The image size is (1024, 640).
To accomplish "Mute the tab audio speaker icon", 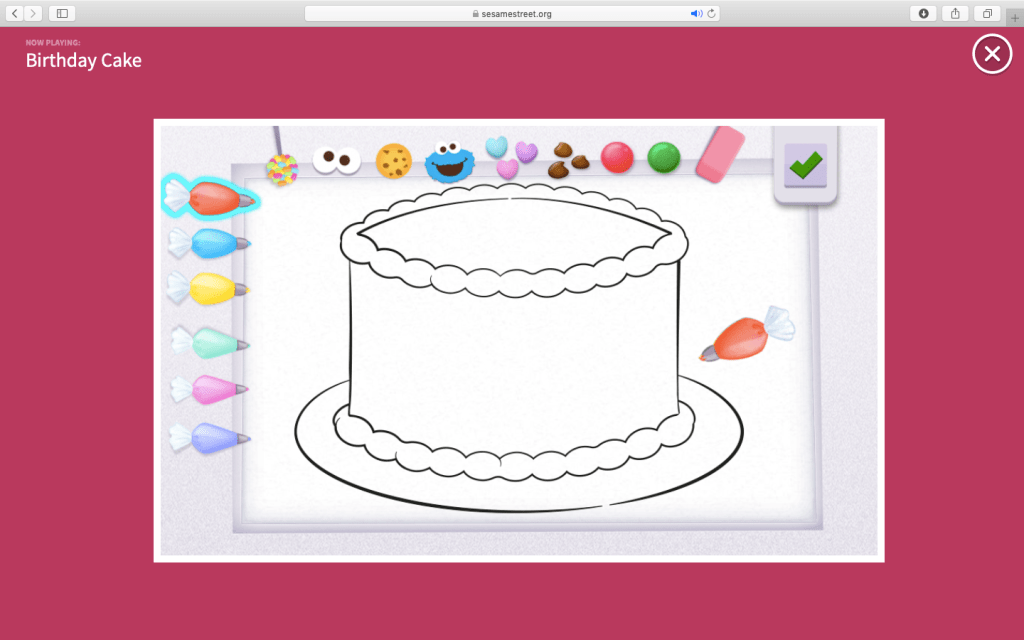I will click(x=696, y=14).
